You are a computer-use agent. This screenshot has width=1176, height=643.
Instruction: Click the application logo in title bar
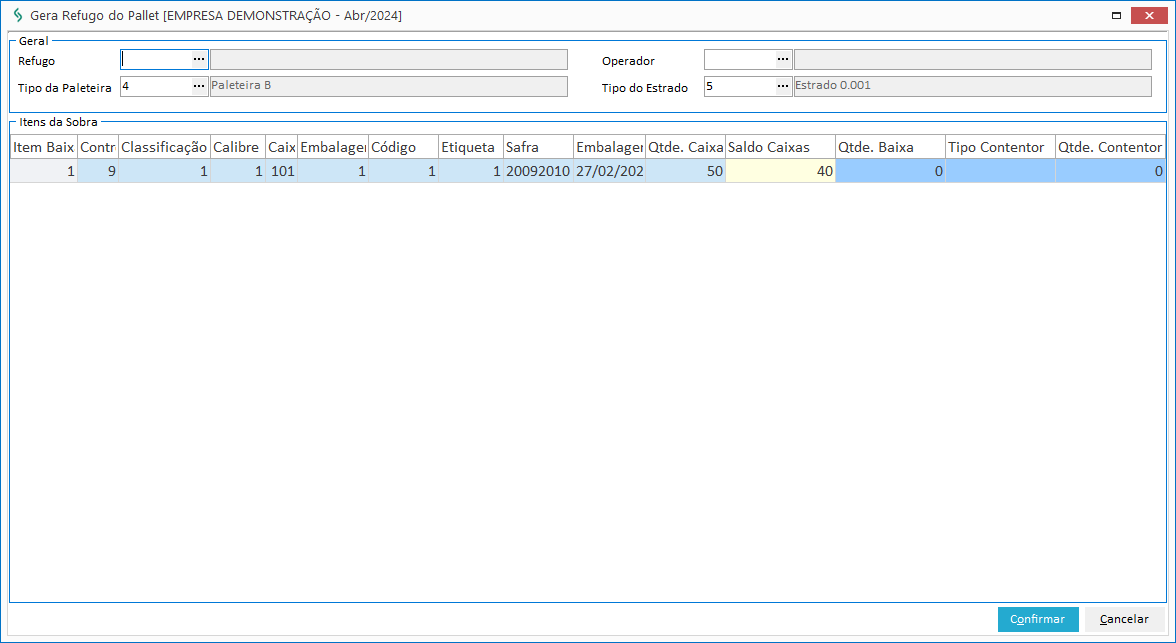18,15
